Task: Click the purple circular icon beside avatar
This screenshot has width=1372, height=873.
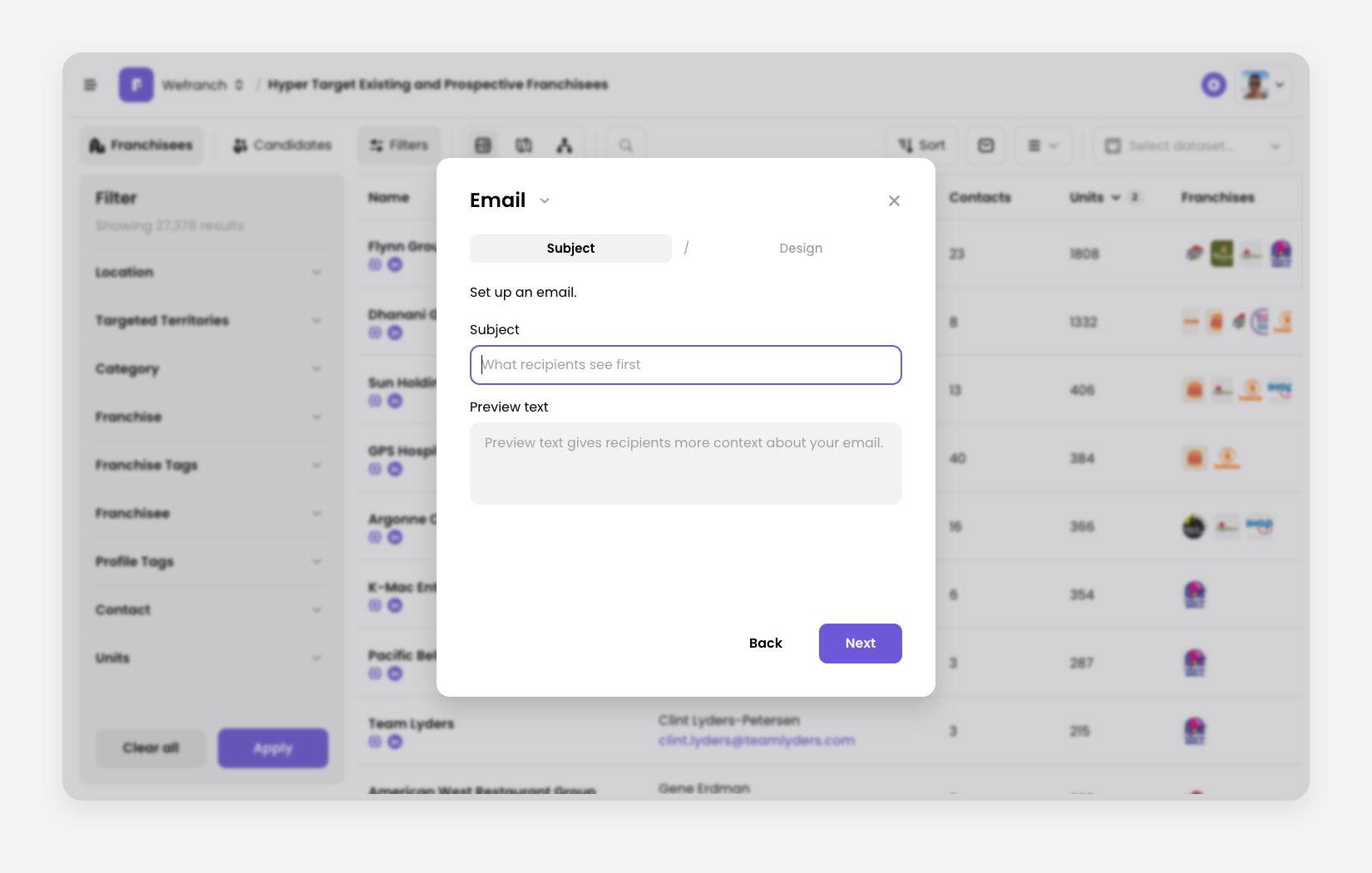Action: [x=1214, y=85]
